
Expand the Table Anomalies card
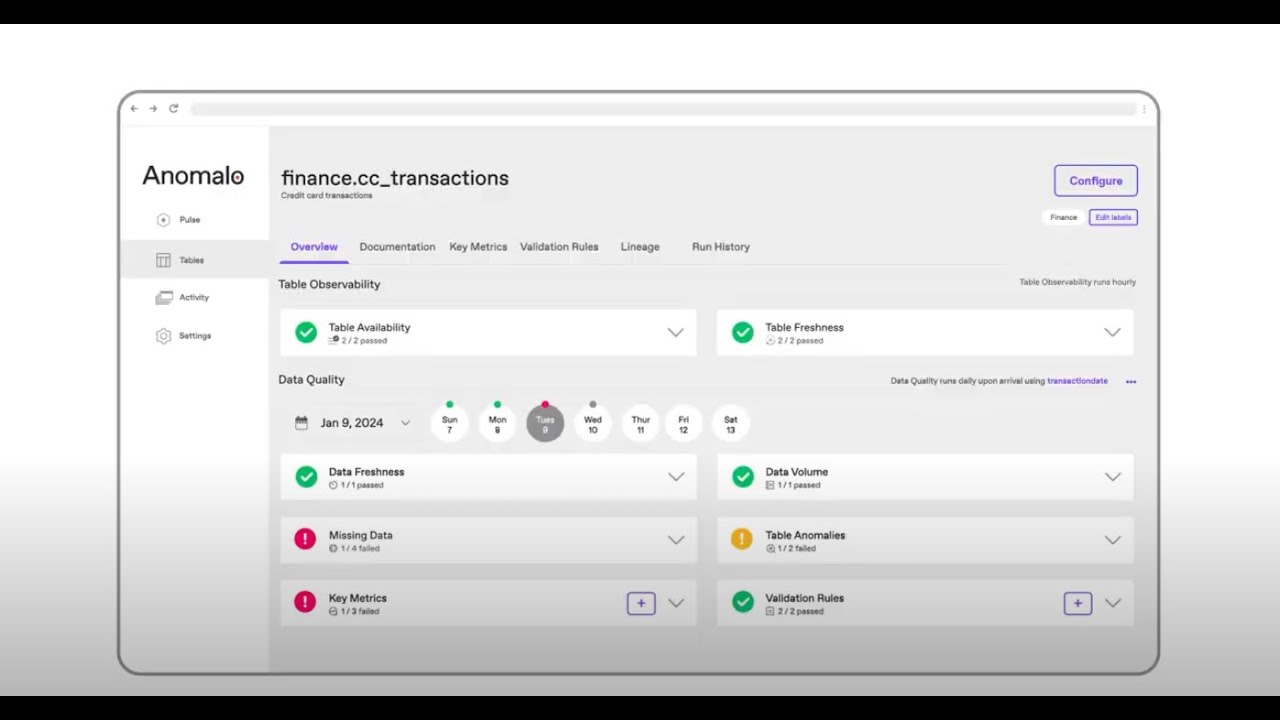pyautogui.click(x=1112, y=540)
